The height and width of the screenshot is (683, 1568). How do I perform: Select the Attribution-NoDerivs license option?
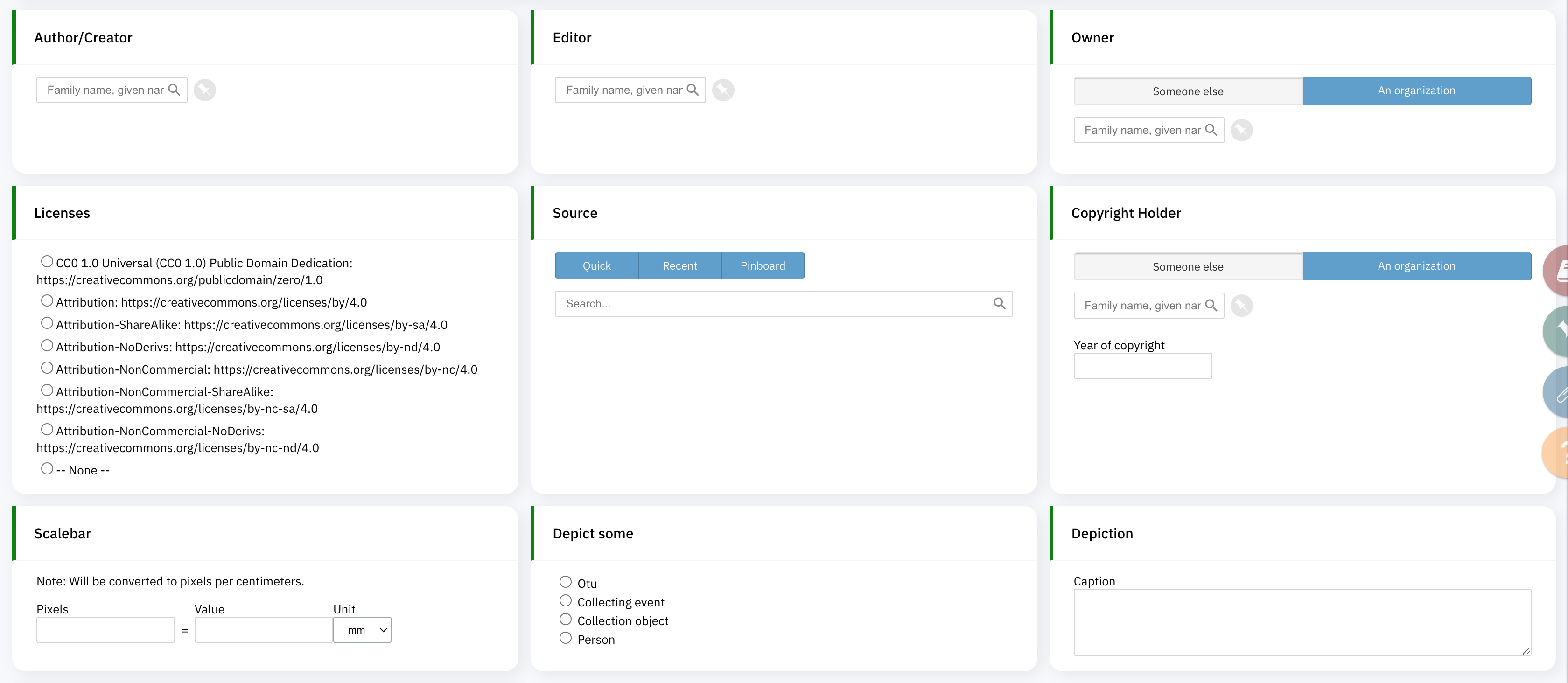[x=47, y=345]
